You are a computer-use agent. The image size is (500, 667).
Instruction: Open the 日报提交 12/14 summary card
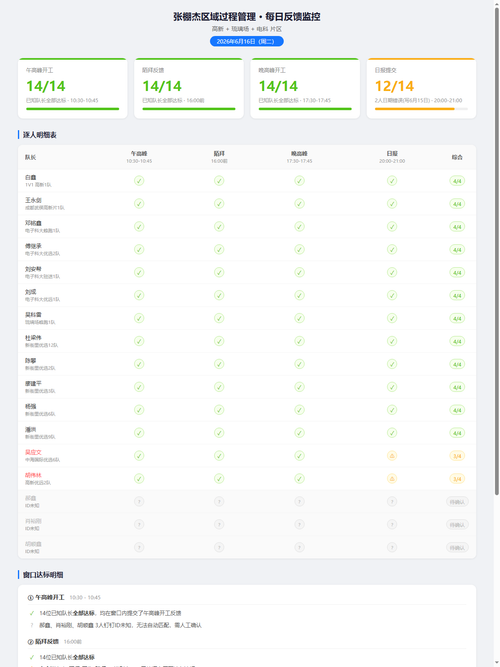coord(421,88)
